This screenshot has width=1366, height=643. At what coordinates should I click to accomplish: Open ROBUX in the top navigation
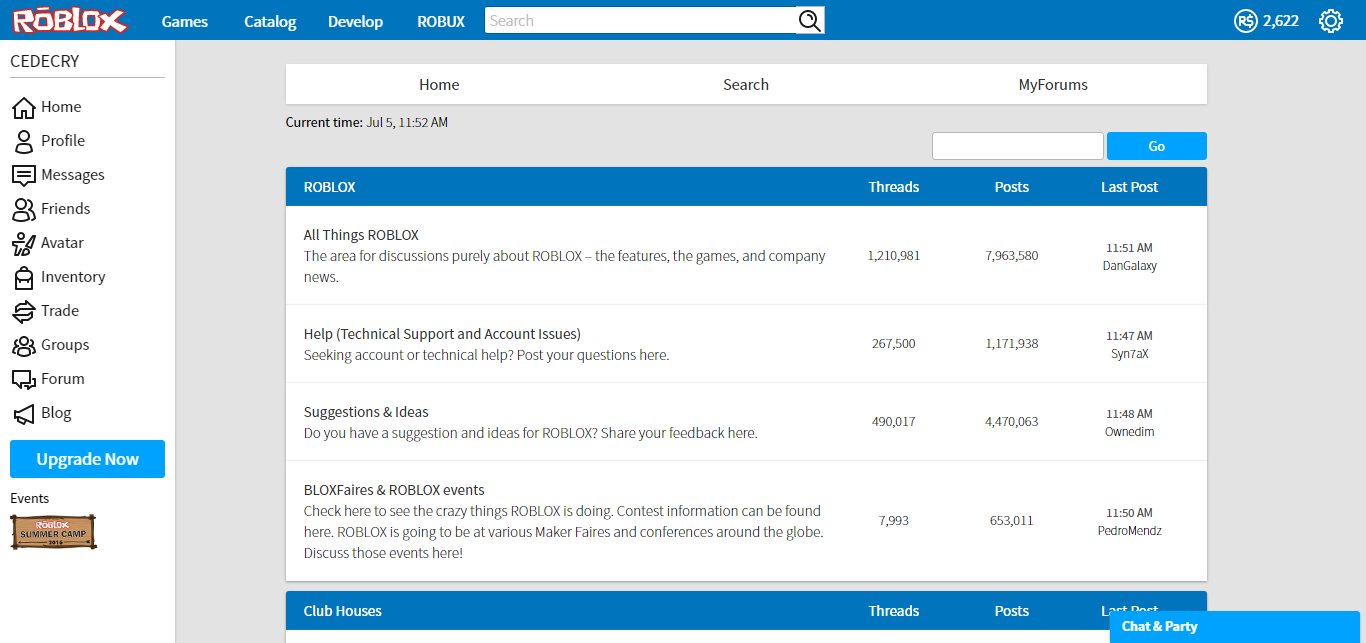pos(441,21)
